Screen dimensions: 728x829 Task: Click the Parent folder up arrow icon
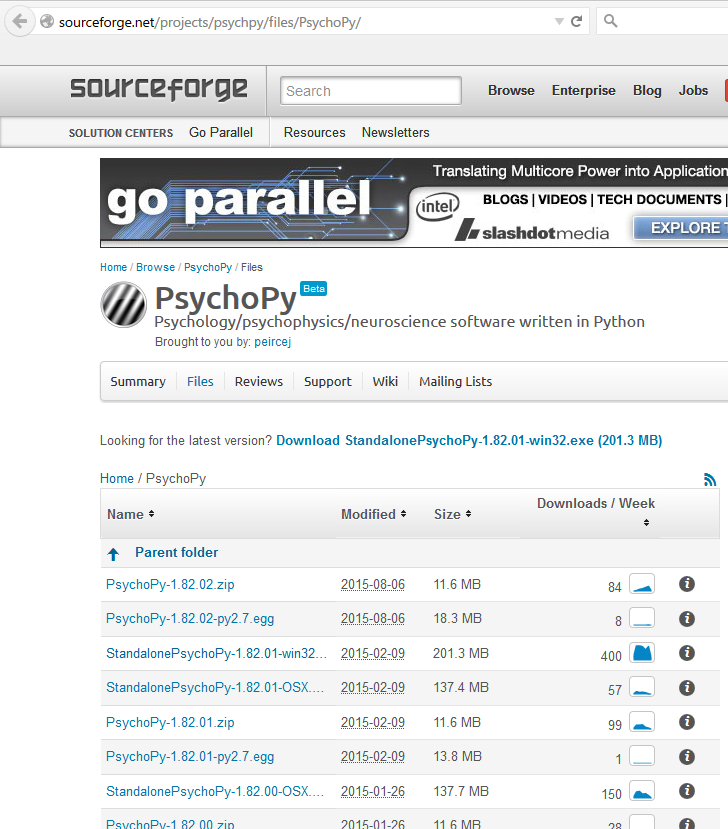[113, 554]
